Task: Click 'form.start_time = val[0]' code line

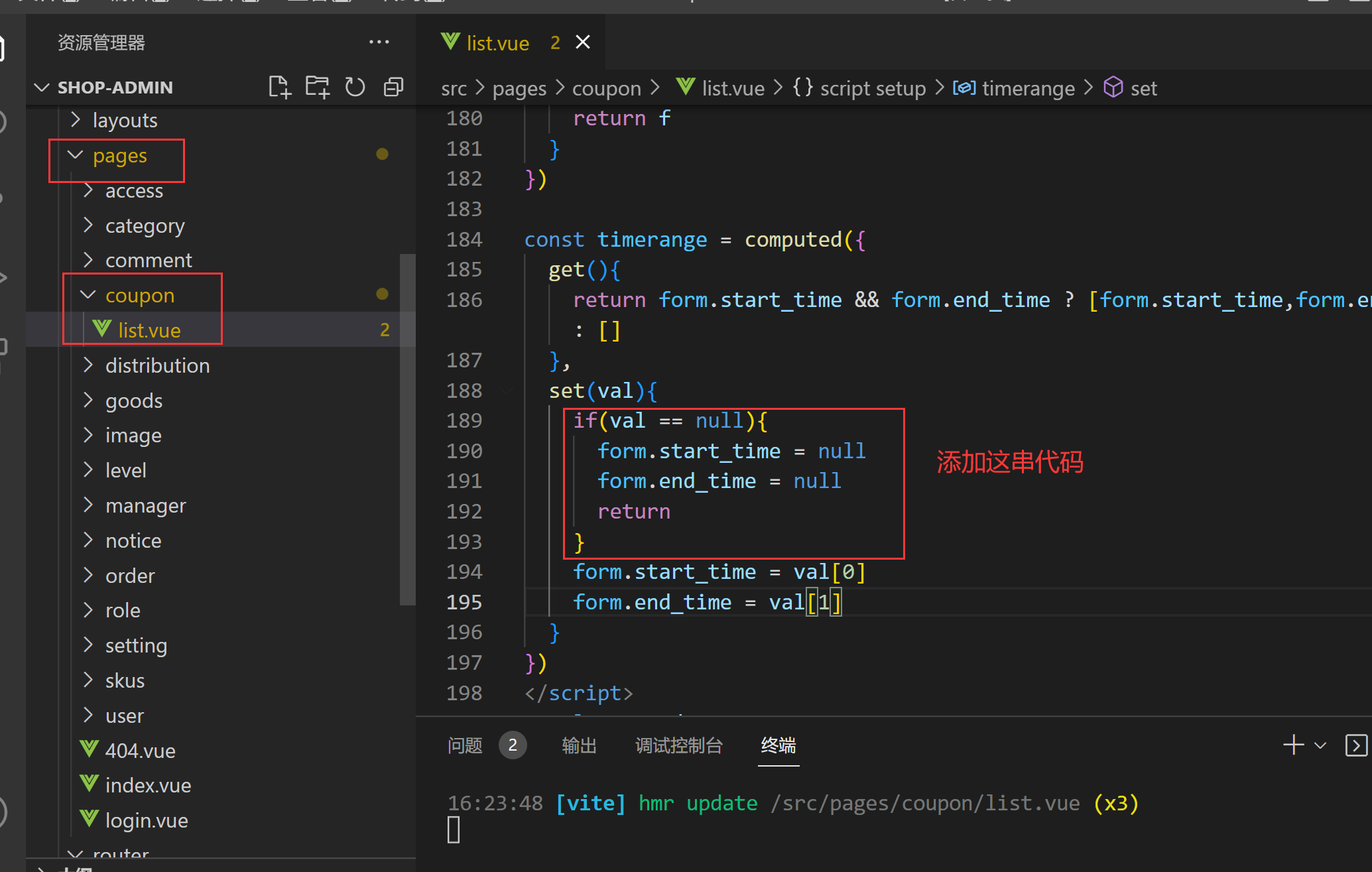Action: click(x=719, y=572)
